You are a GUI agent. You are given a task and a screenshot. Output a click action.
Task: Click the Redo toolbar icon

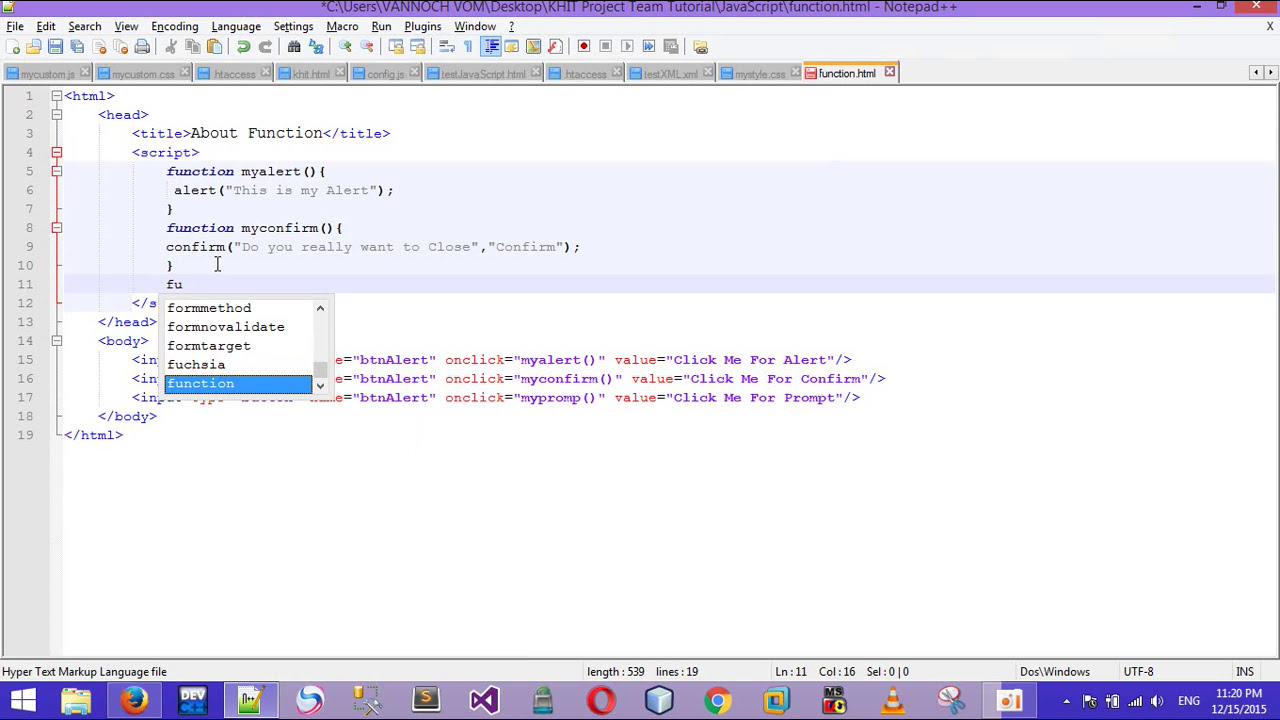pyautogui.click(x=265, y=46)
